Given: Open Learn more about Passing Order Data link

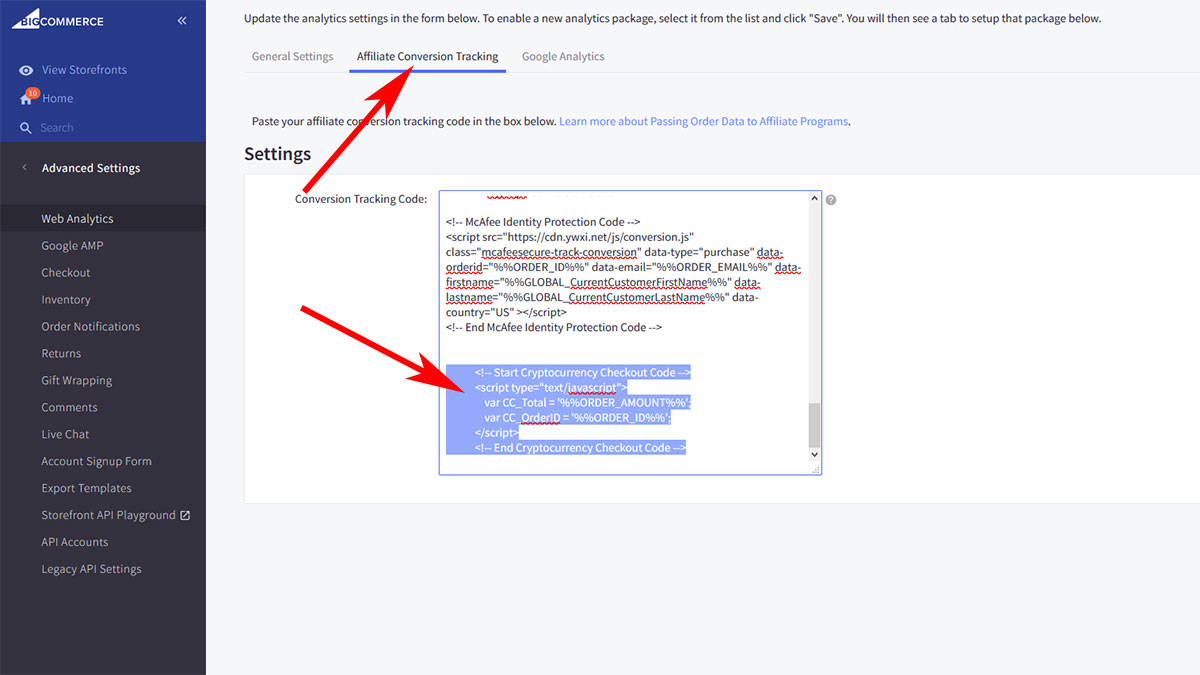Looking at the screenshot, I should click(x=704, y=121).
